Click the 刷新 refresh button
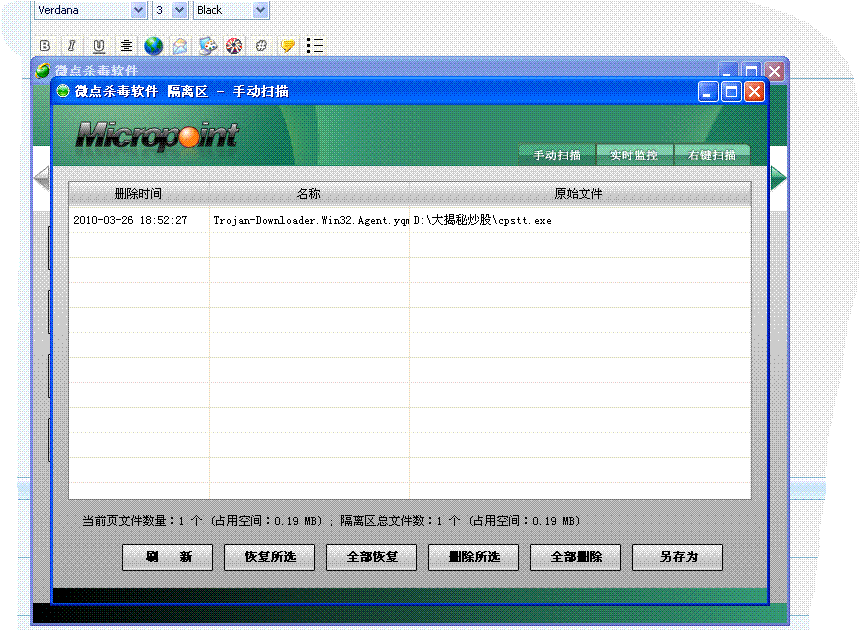The height and width of the screenshot is (632, 862). 168,557
